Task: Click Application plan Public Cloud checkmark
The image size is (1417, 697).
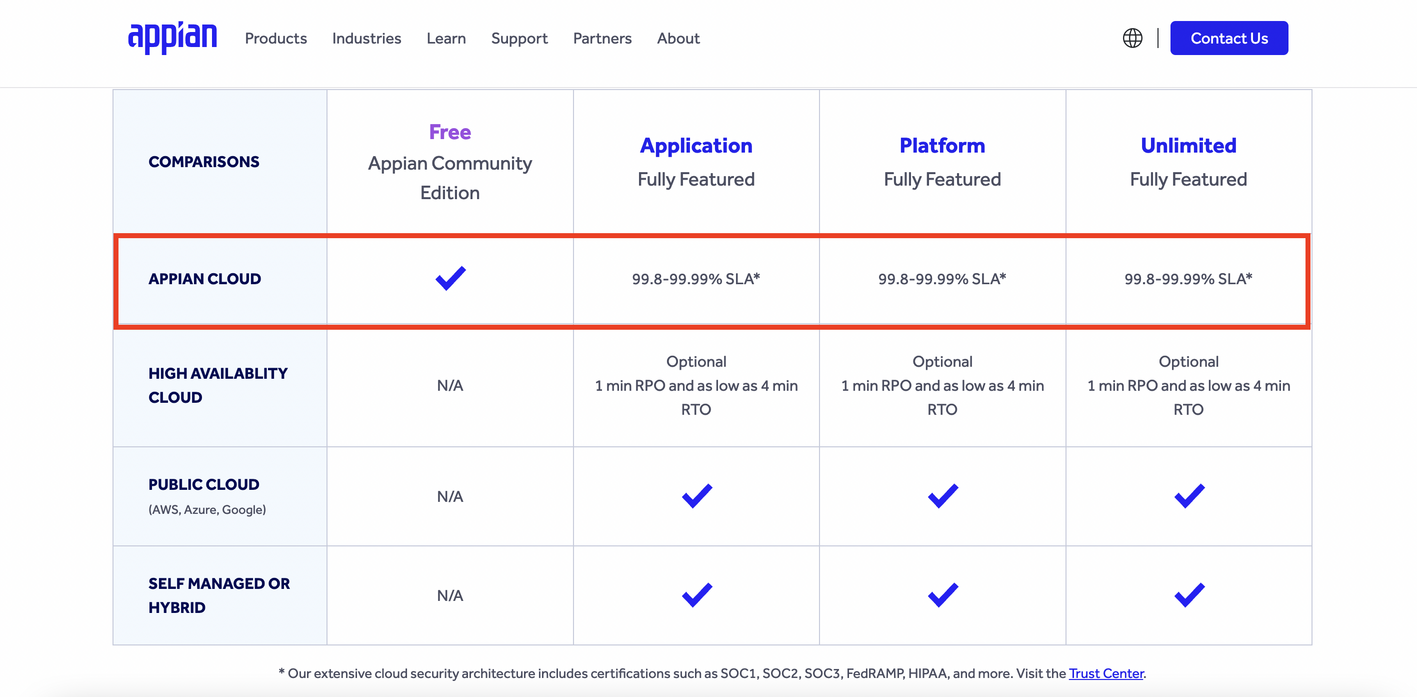Action: [696, 496]
